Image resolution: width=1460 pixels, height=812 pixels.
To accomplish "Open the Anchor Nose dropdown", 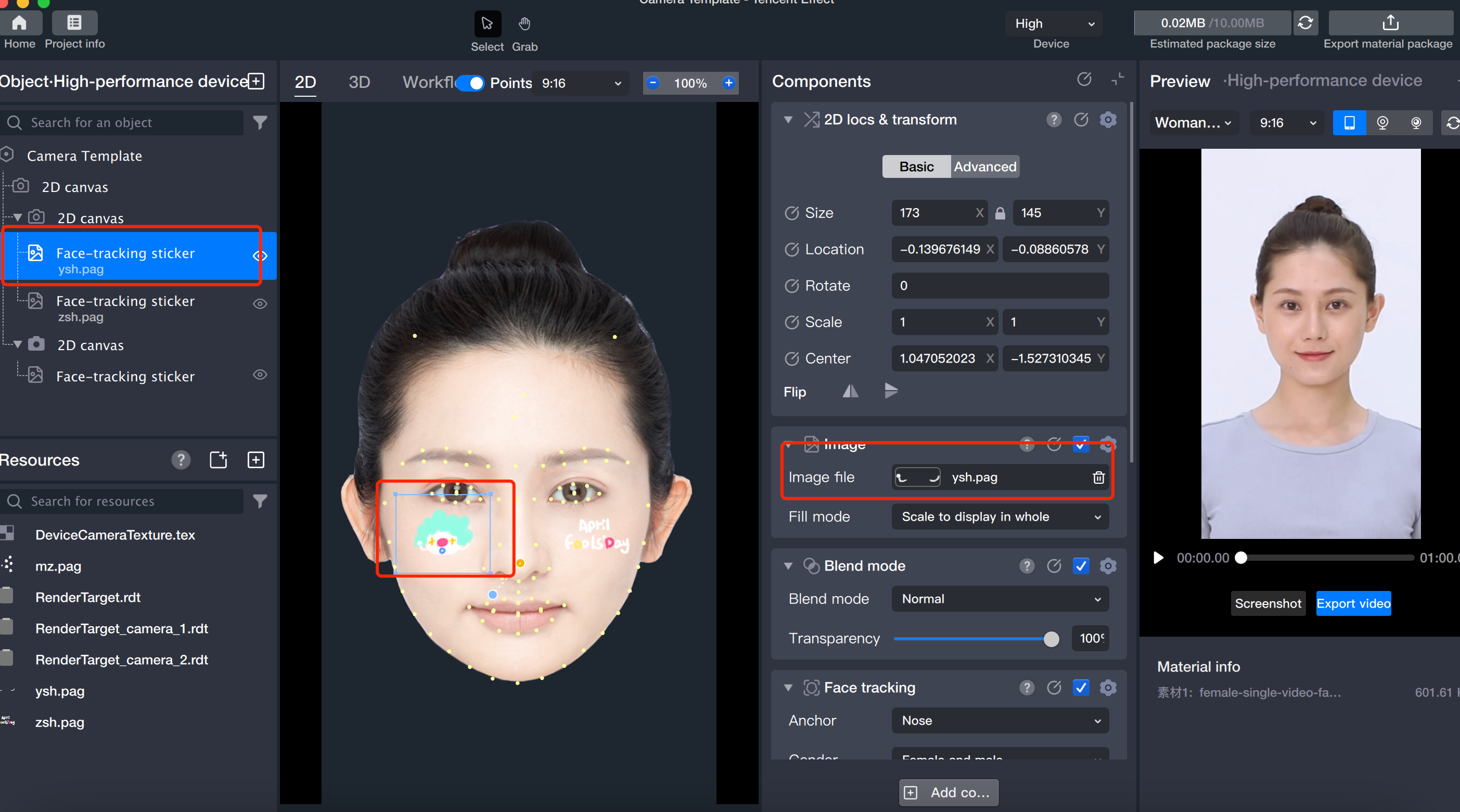I will [x=1000, y=720].
